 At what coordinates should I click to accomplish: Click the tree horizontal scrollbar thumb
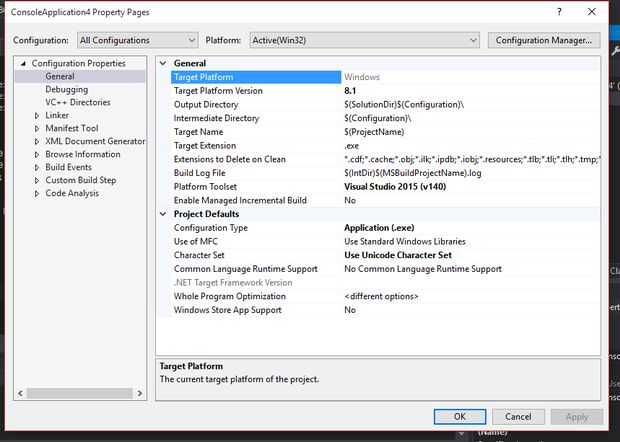coord(79,393)
